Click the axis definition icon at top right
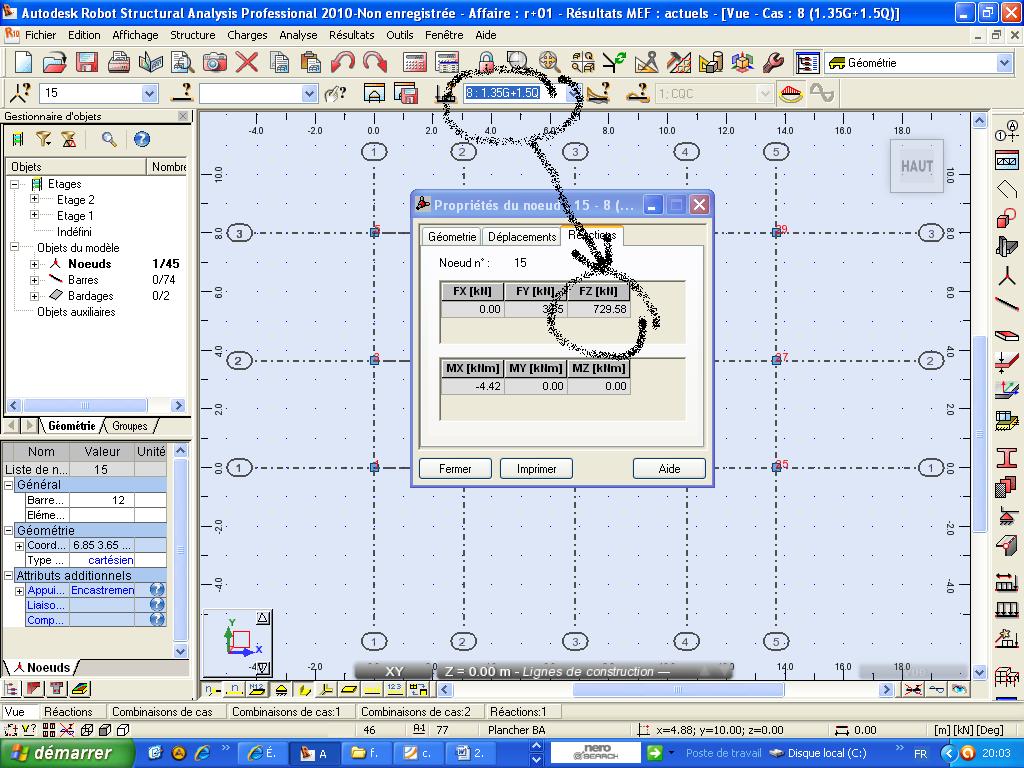The width and height of the screenshot is (1024, 768). tap(1006, 131)
